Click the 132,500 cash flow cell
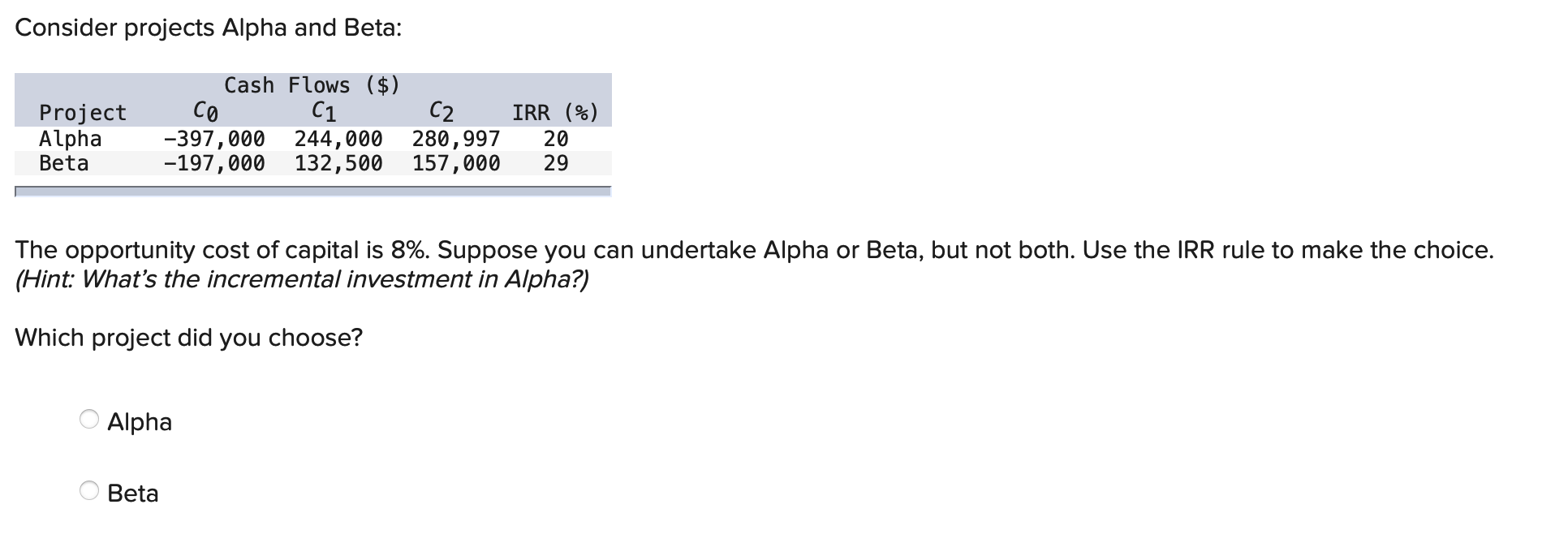 [x=338, y=163]
